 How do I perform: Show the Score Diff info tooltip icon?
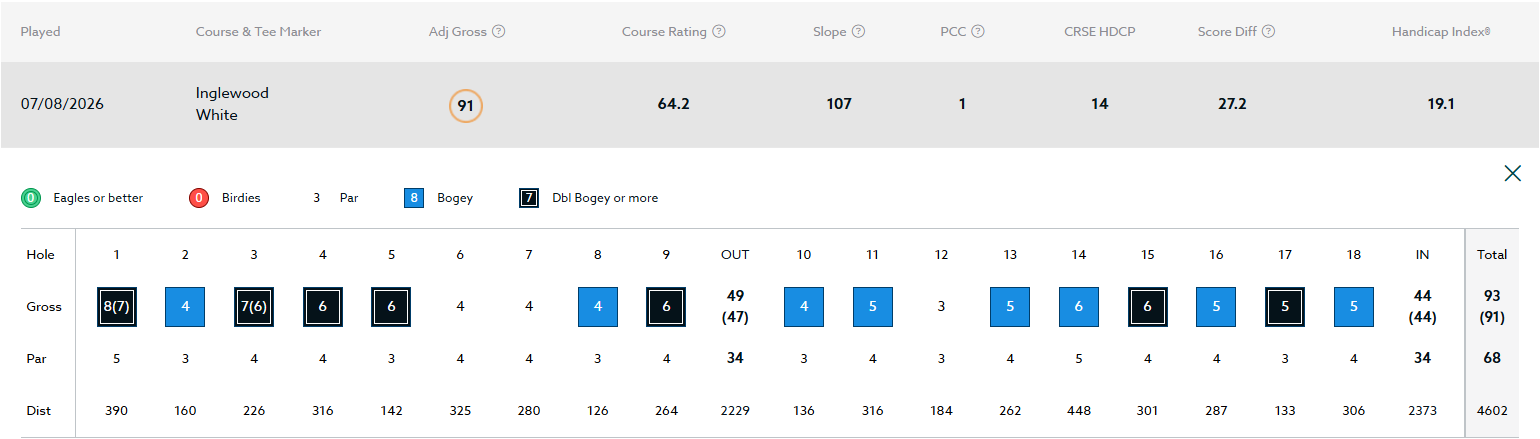point(1268,32)
